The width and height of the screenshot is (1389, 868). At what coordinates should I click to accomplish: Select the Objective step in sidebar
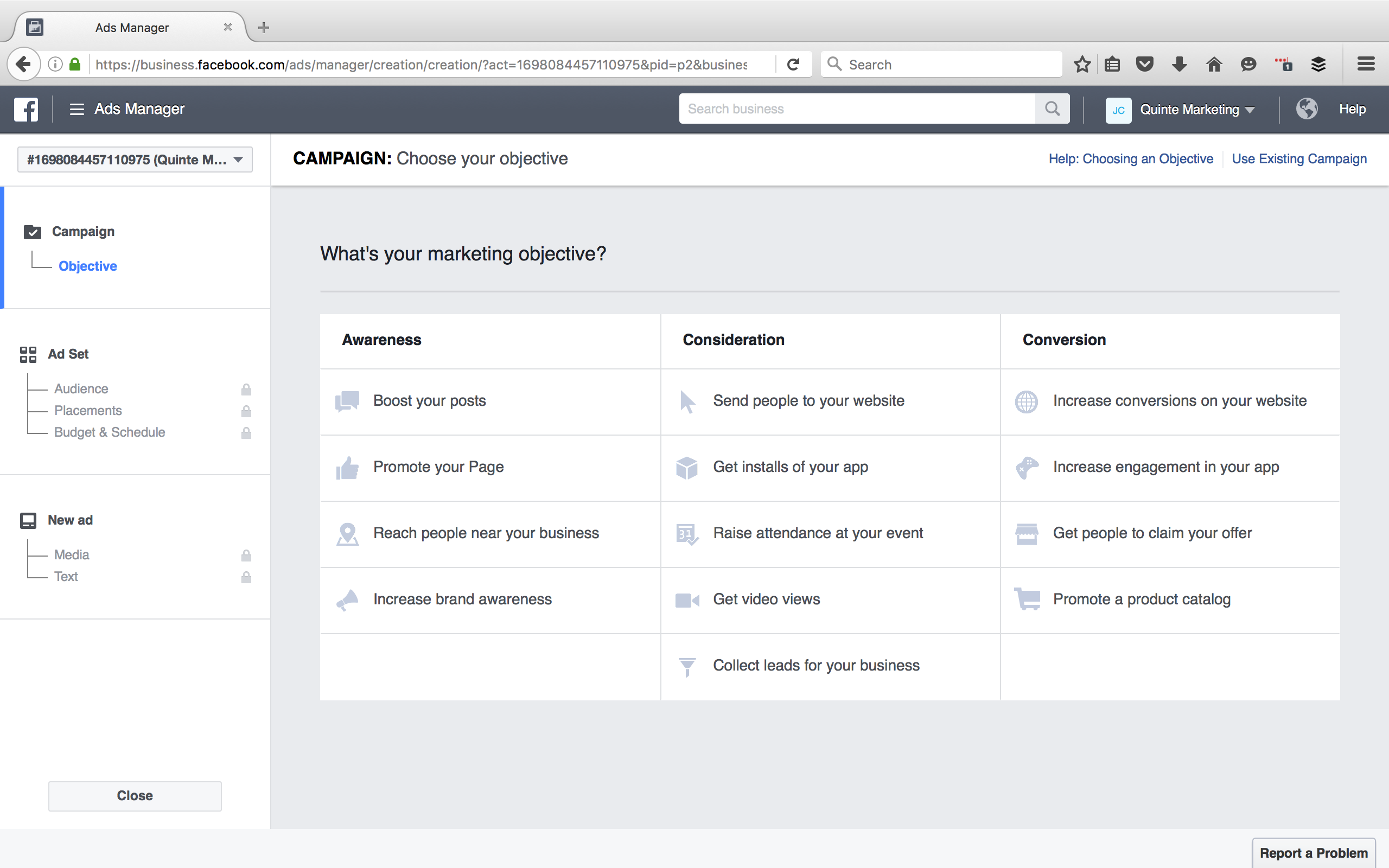(88, 266)
